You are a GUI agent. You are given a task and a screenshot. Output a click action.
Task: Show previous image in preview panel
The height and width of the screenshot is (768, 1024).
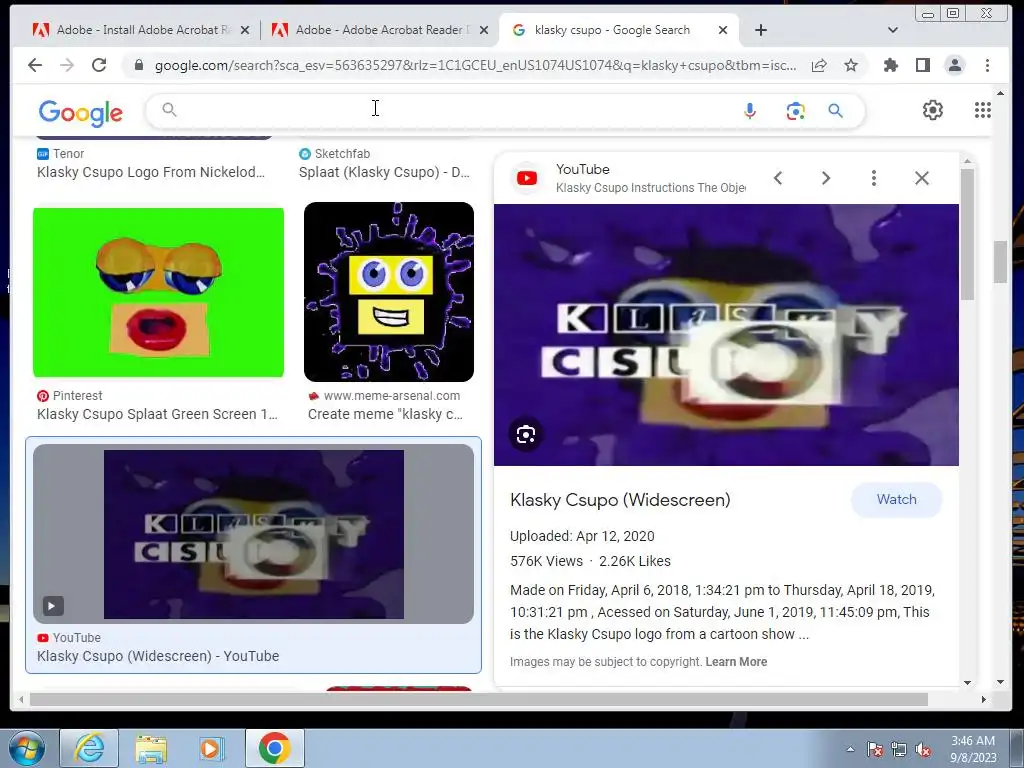[778, 178]
